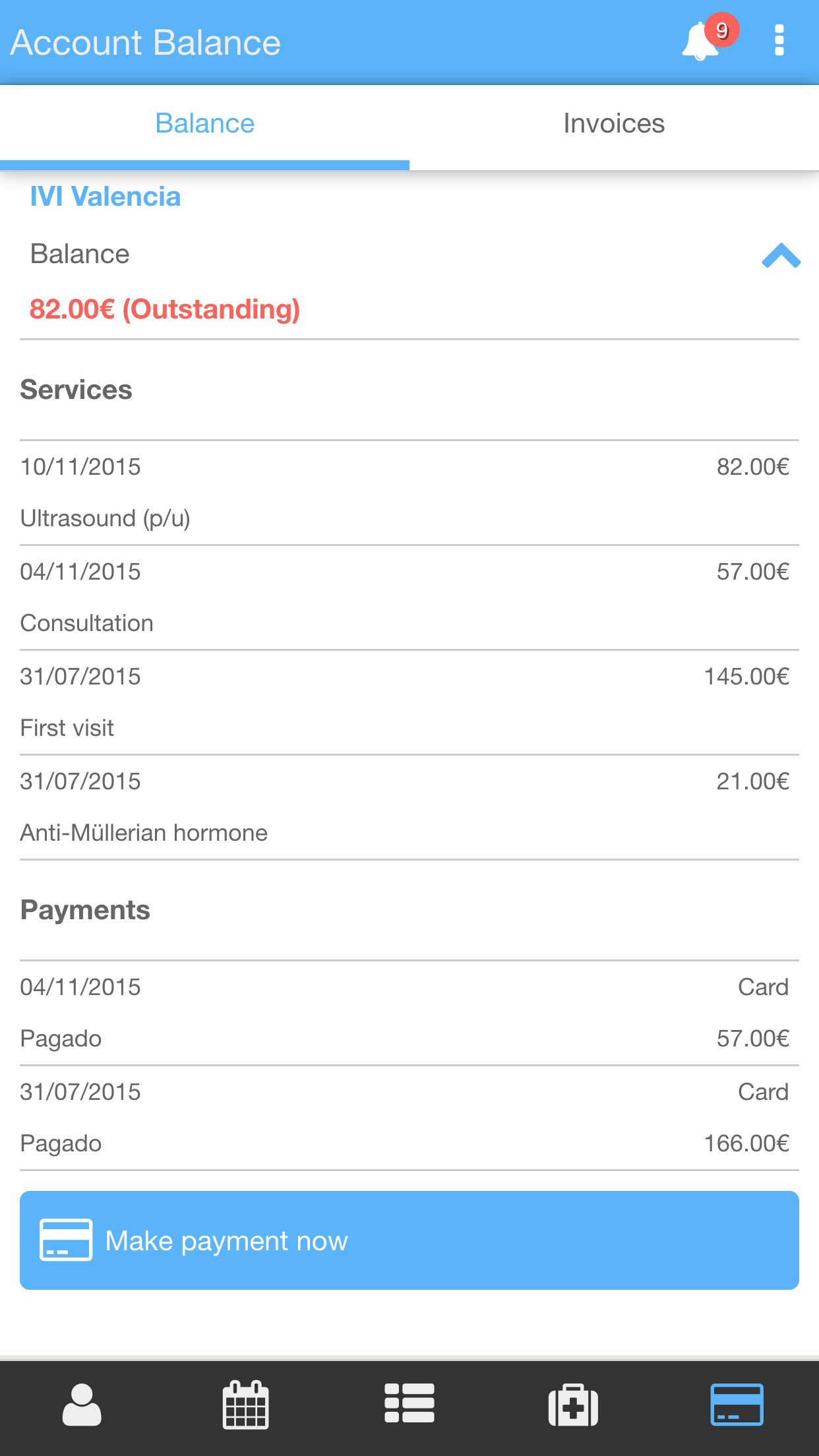Select the 166.00€ card payment entry
819x1456 pixels.
[409, 1118]
